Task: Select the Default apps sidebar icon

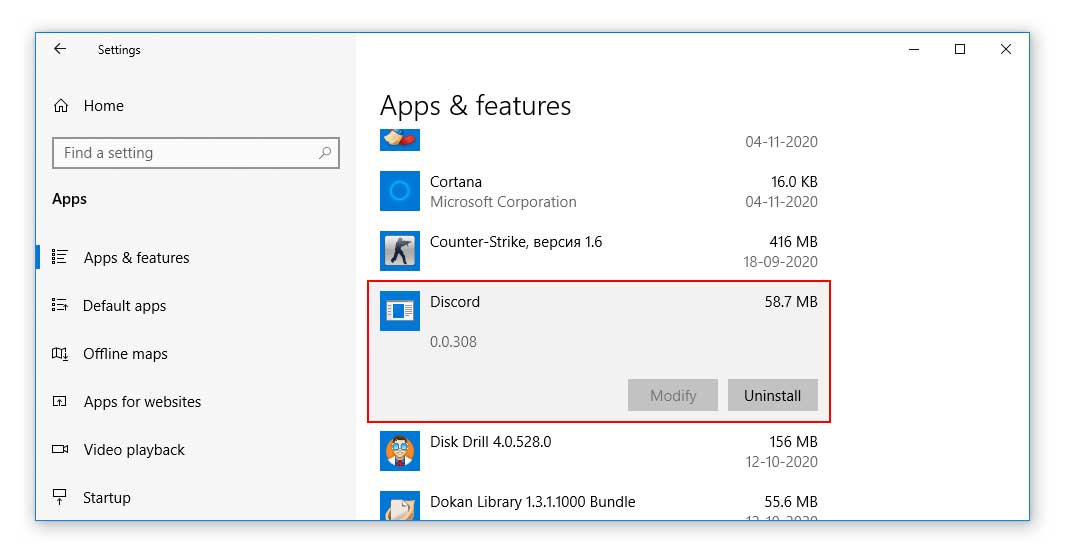Action: (x=60, y=305)
